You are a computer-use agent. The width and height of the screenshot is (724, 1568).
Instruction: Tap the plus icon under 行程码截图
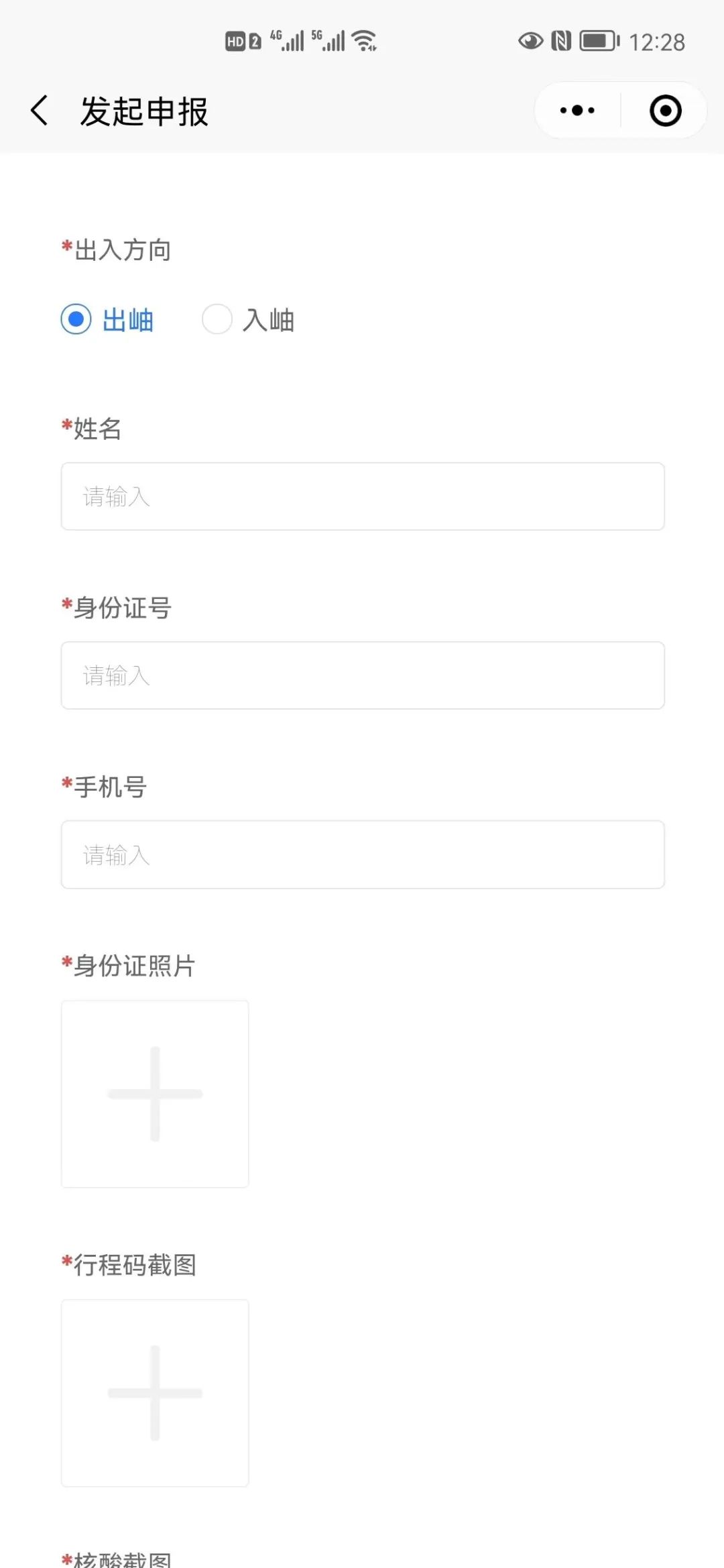(x=155, y=1393)
